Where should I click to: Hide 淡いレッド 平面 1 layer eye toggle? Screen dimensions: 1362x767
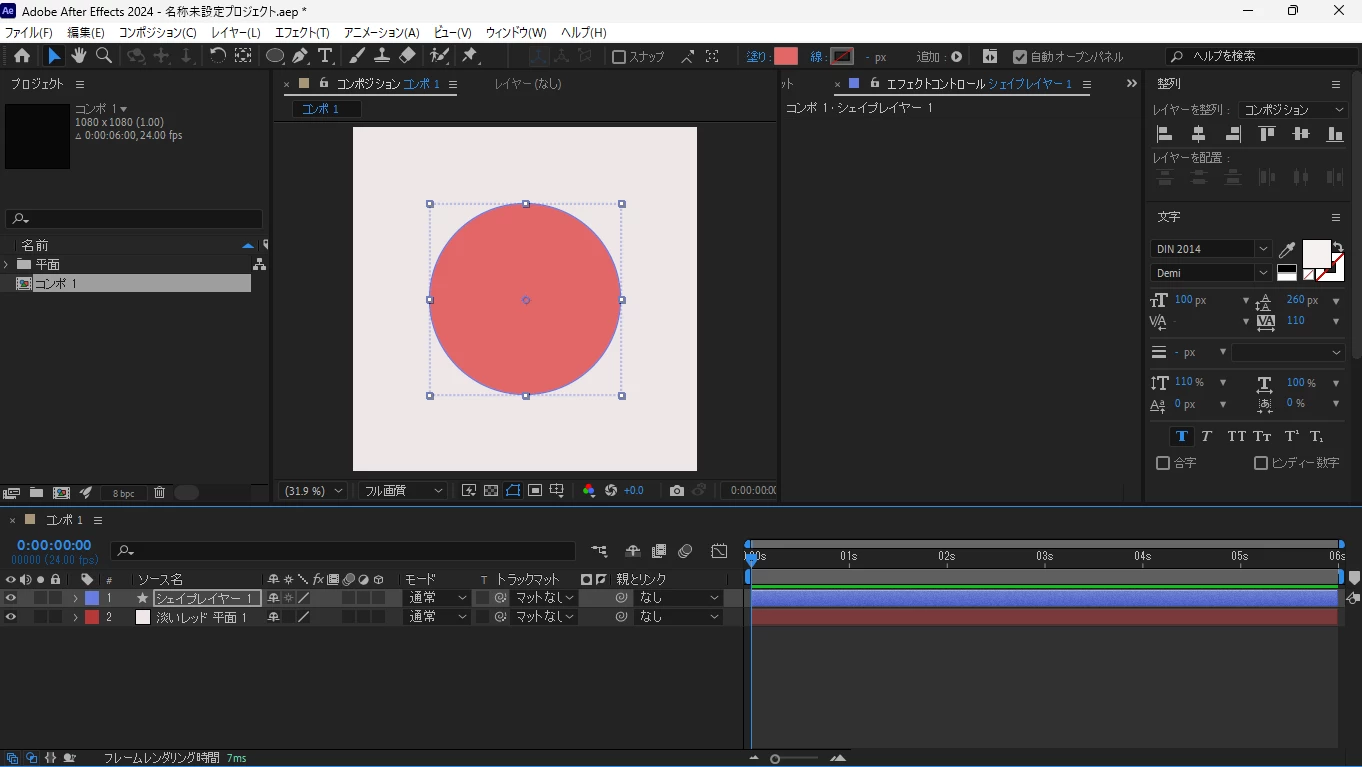click(x=11, y=617)
